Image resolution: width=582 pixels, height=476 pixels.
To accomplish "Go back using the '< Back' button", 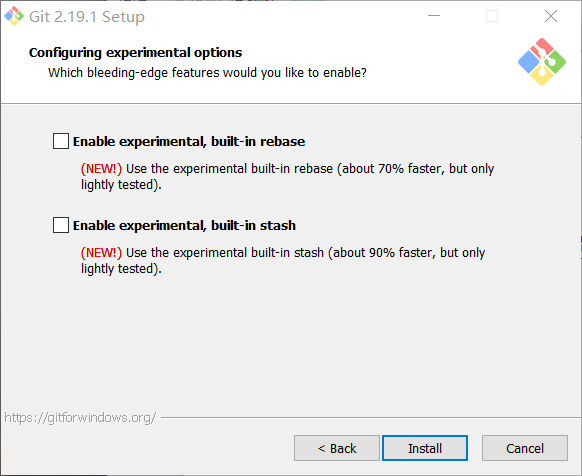I will (x=337, y=448).
